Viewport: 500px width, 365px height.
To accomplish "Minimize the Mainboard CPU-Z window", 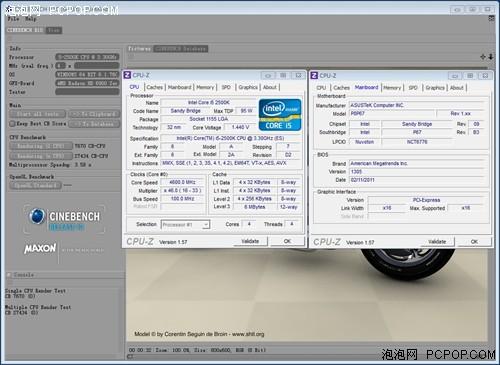I will [455, 76].
